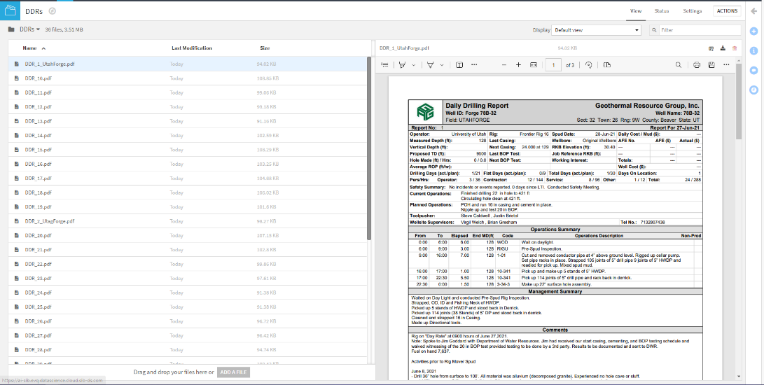
Task: Select DDR_1_UtahForge.pdf in the file list
Action: [x=188, y=64]
